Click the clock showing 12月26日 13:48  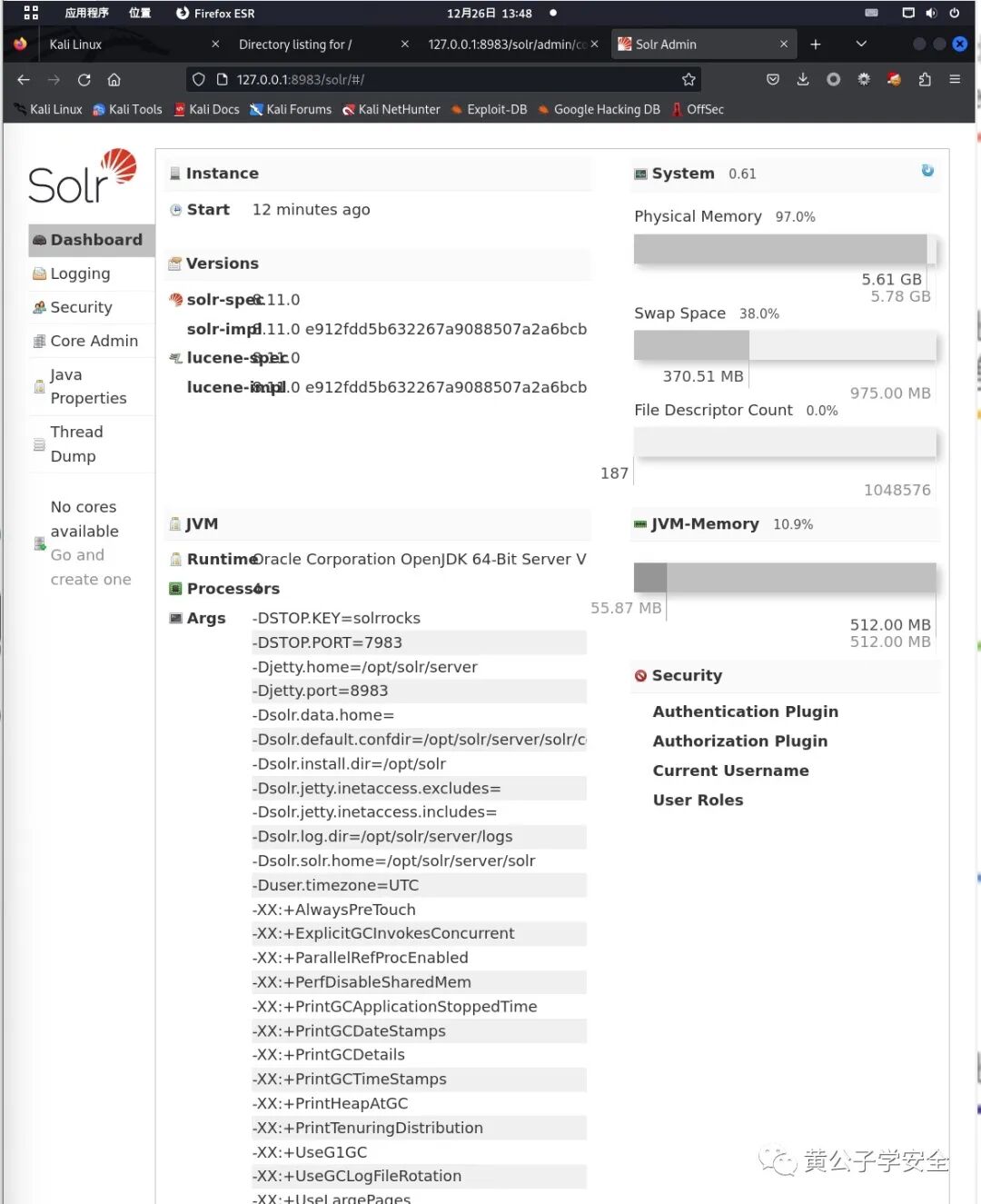(490, 14)
